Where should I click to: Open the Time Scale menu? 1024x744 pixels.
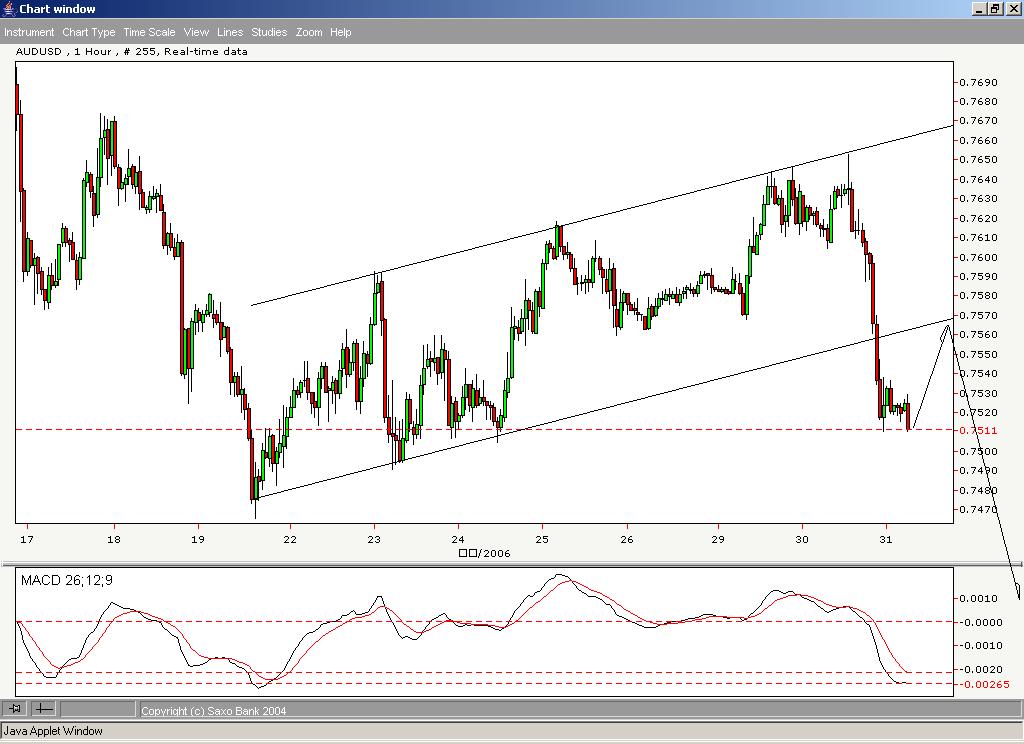(x=148, y=32)
